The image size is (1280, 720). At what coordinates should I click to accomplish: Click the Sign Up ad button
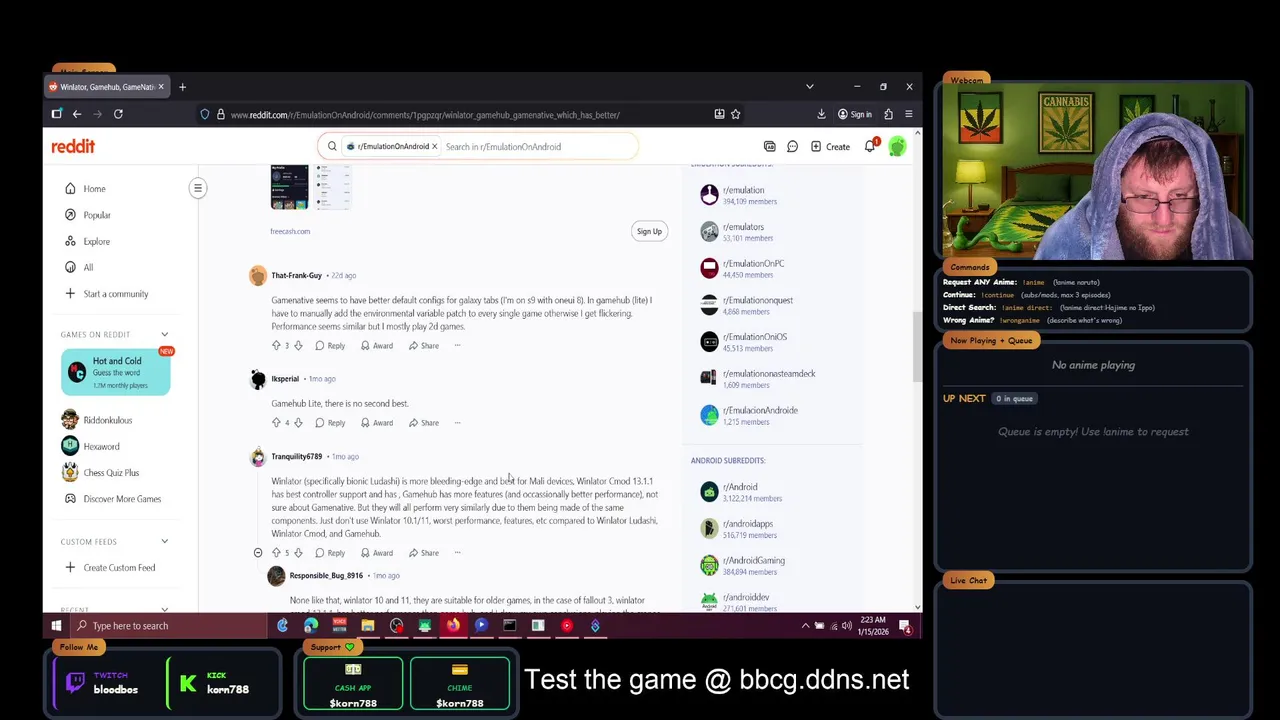(x=649, y=231)
